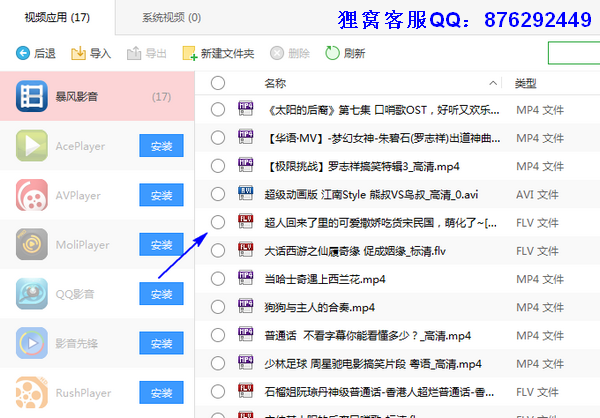The height and width of the screenshot is (418, 600).
Task: Click MP4 icon of 太阳的后裔 file
Action: pyautogui.click(x=246, y=109)
